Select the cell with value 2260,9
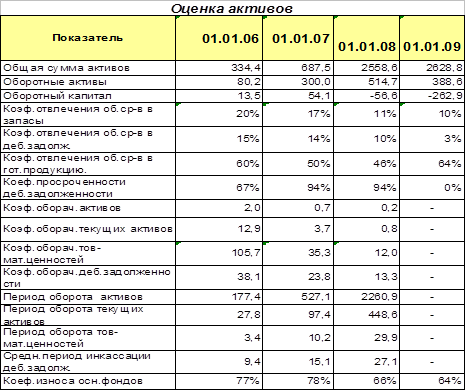The width and height of the screenshot is (466, 391). (366, 297)
